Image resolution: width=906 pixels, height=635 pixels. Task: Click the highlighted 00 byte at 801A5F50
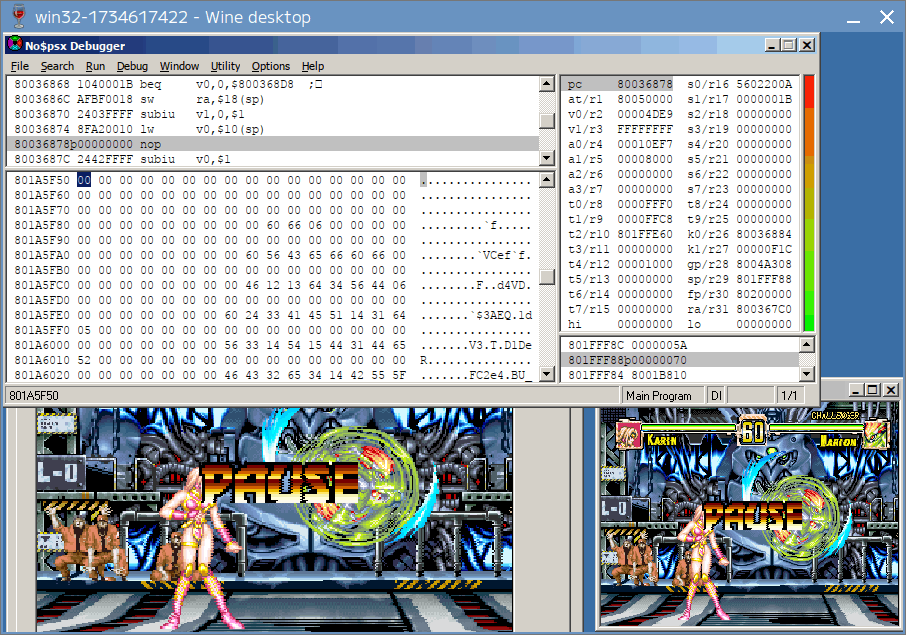[84, 180]
